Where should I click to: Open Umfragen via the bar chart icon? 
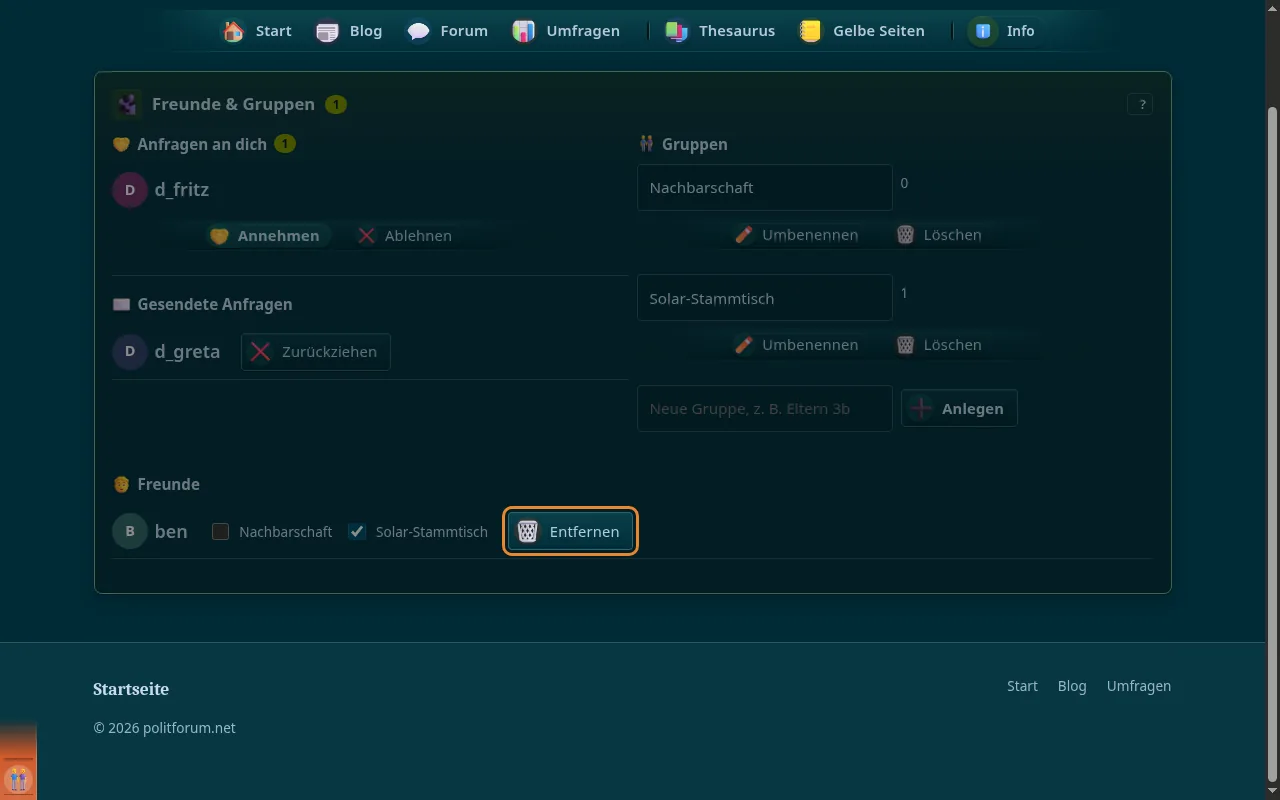tap(524, 31)
